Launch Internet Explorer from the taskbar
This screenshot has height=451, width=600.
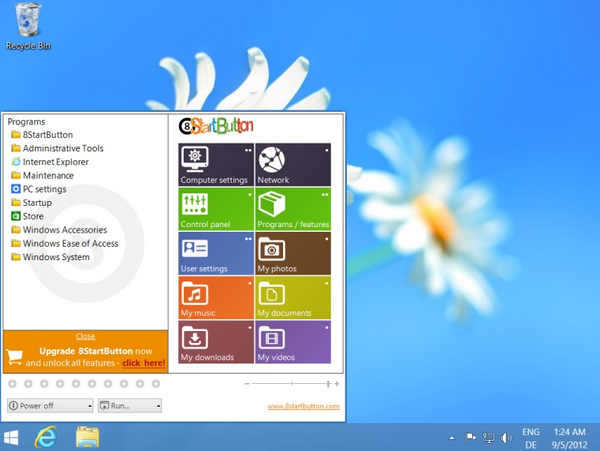[46, 437]
